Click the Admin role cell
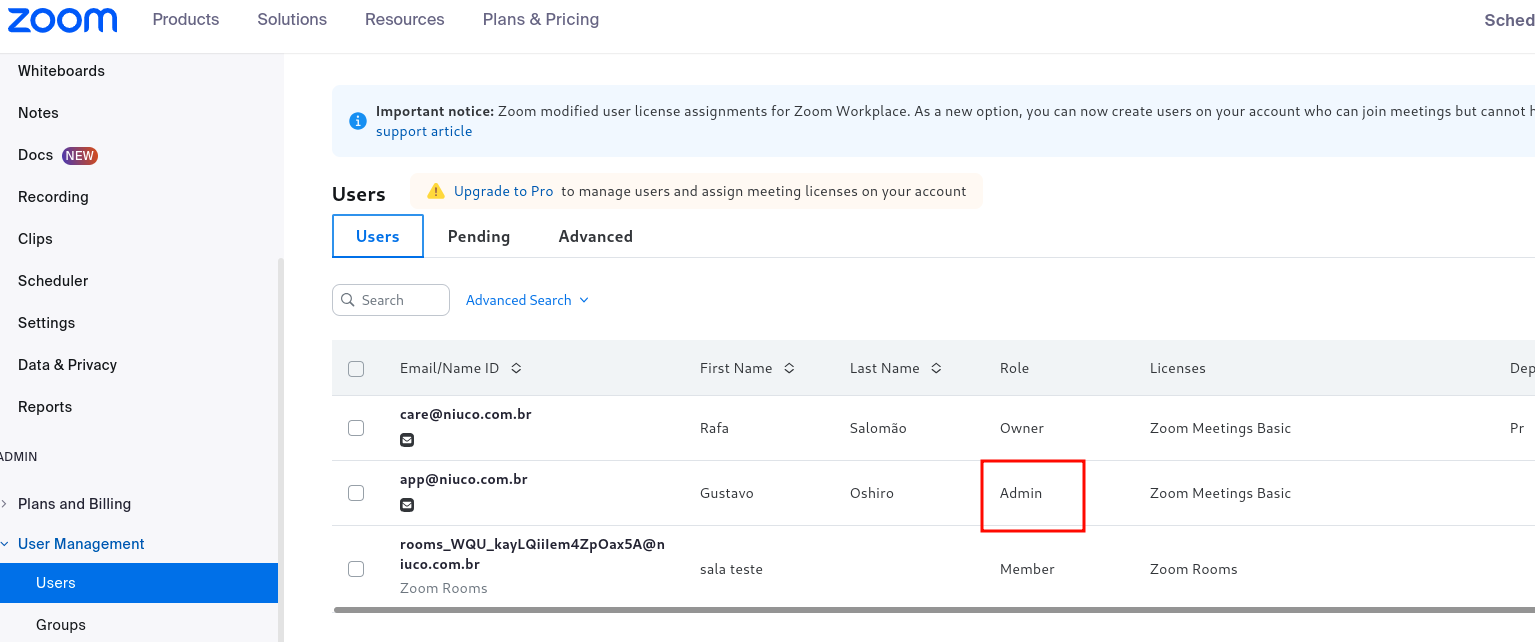The width and height of the screenshot is (1535, 642). click(1021, 493)
